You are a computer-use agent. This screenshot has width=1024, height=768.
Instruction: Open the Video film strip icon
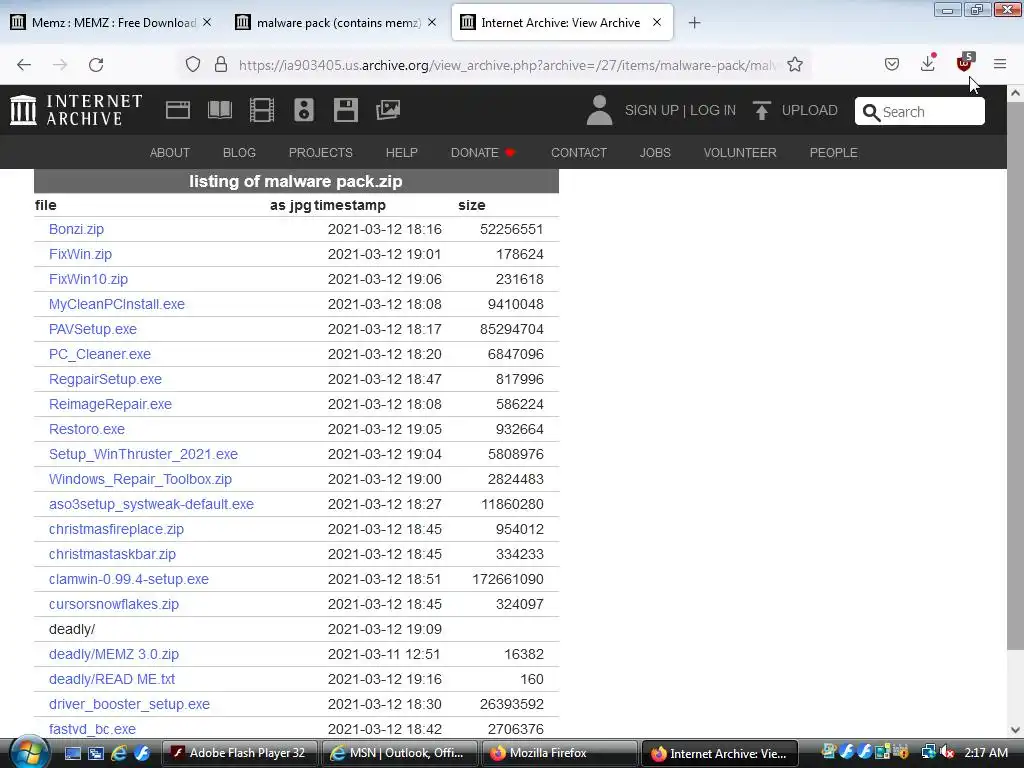coord(262,110)
